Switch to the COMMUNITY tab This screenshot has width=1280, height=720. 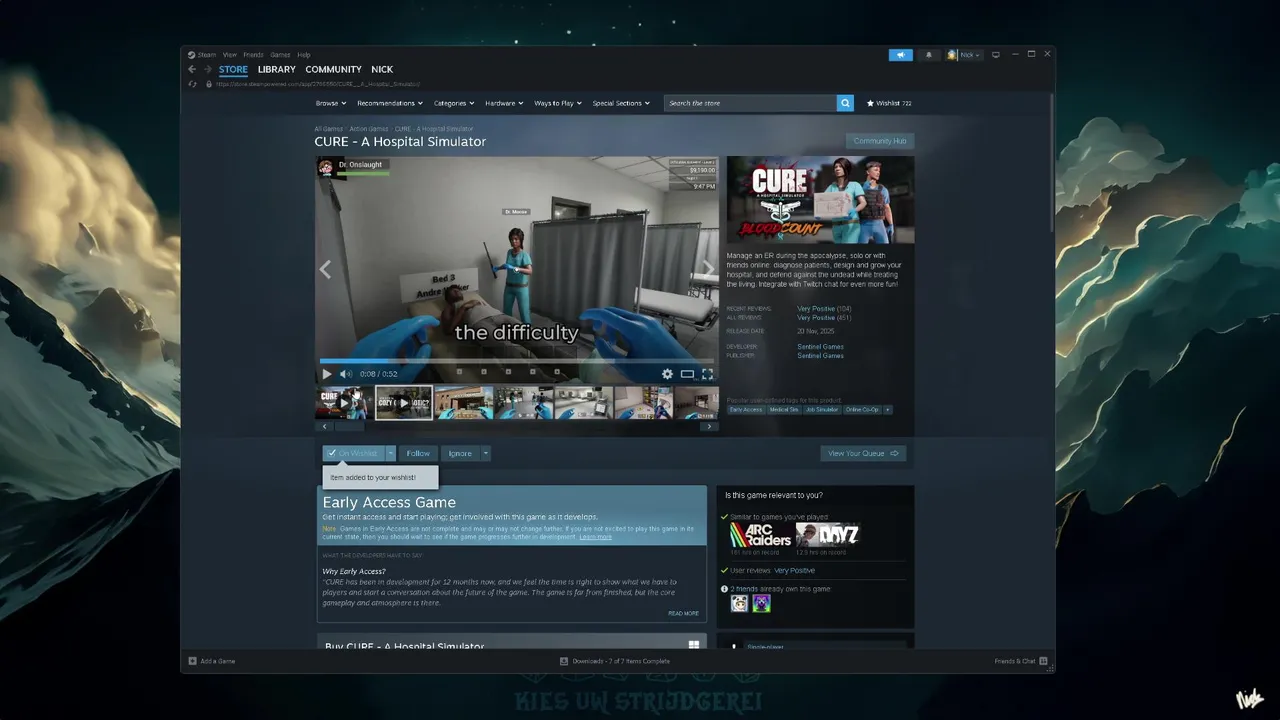pos(333,70)
